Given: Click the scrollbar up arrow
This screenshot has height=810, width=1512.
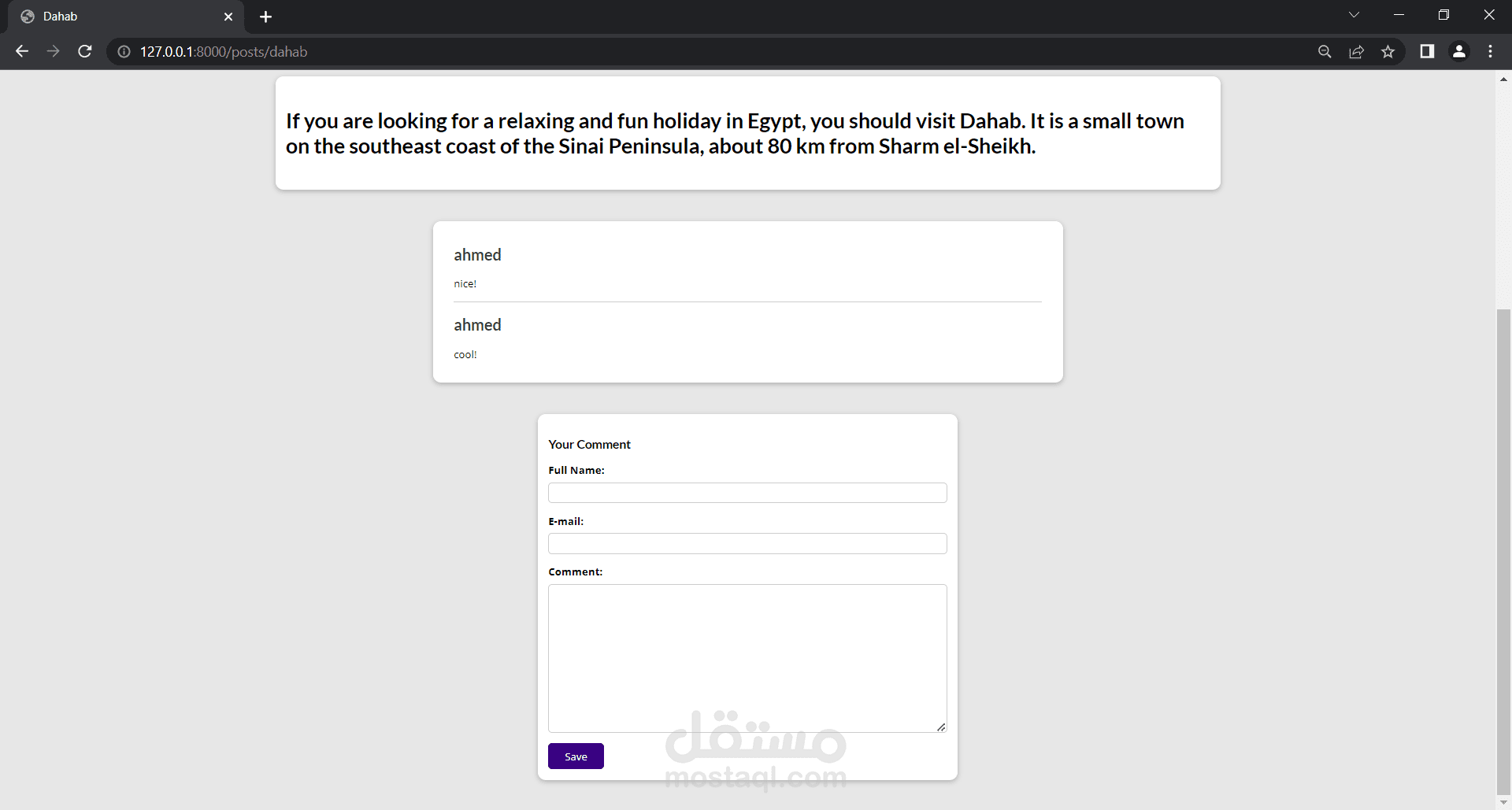Looking at the screenshot, I should [x=1503, y=80].
